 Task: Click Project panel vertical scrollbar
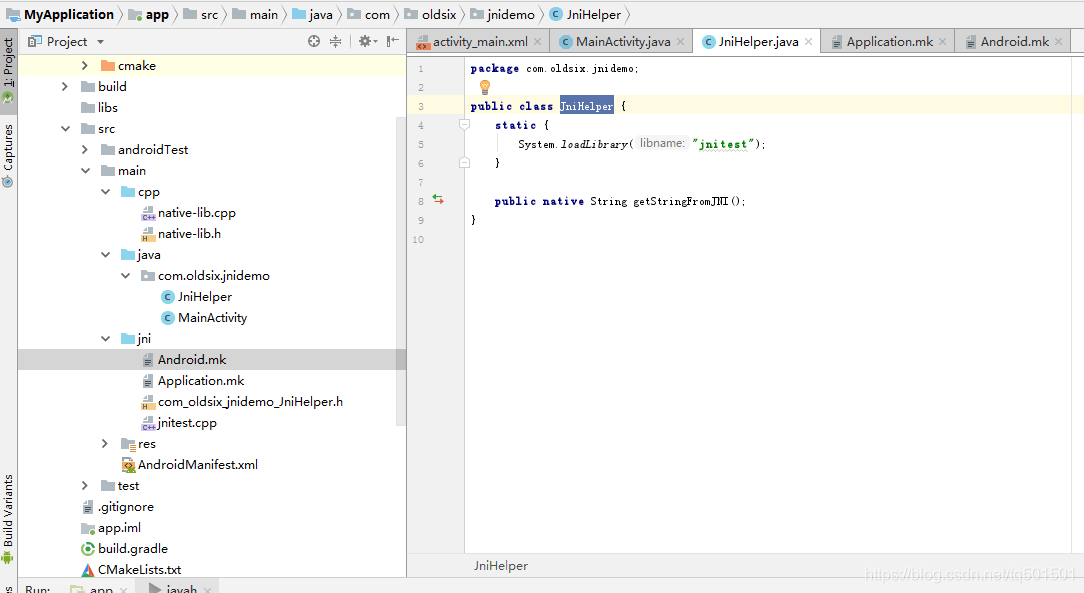pyautogui.click(x=400, y=270)
